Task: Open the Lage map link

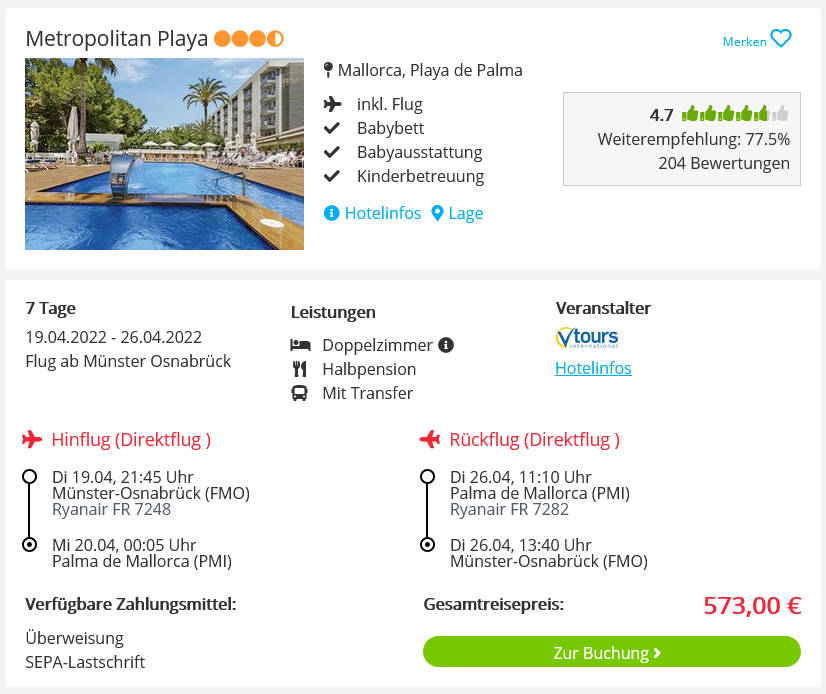Action: 457,213
